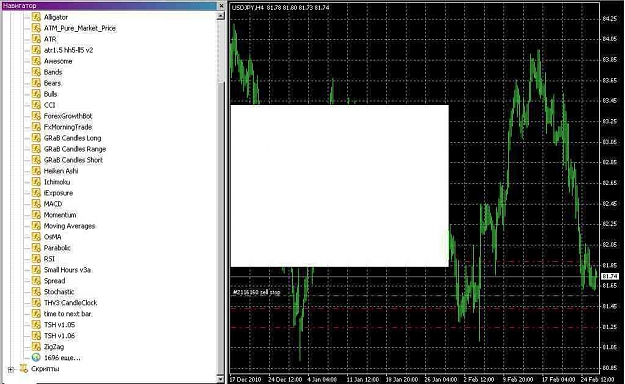Screen dimensions: 625x384
Task: Click the 17 Dec 2010 date label
Action: pyautogui.click(x=245, y=379)
